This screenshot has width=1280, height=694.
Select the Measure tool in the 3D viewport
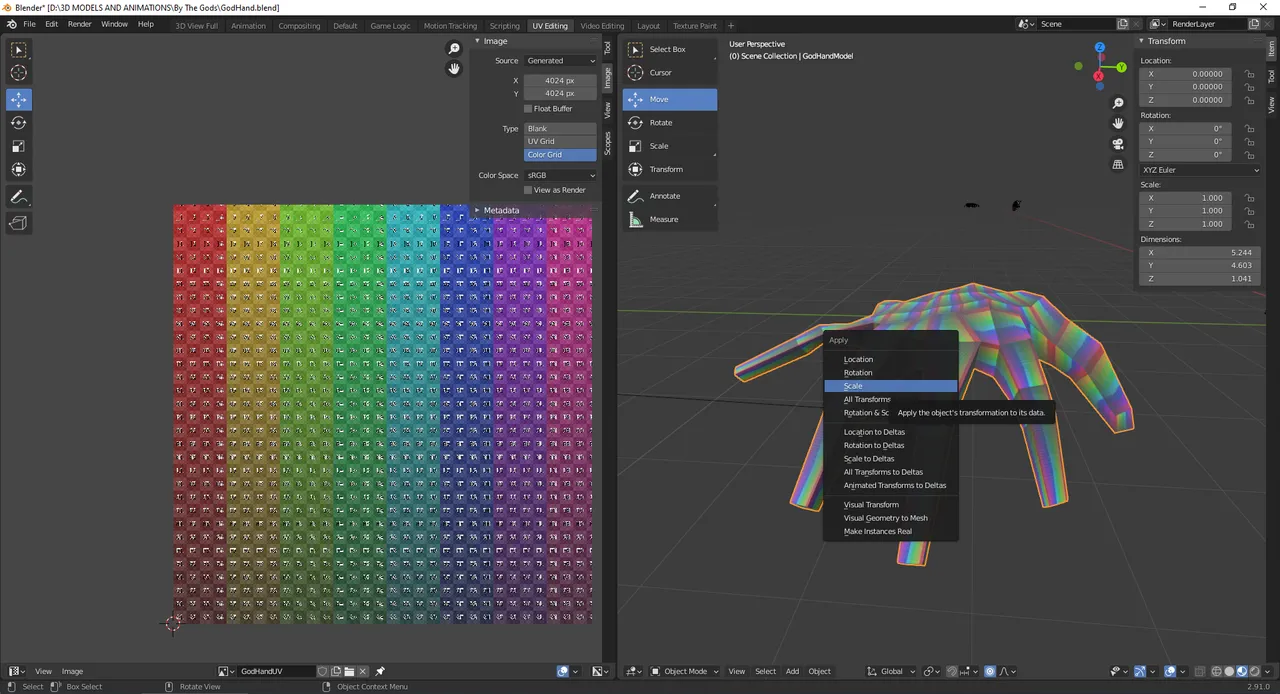pos(670,219)
